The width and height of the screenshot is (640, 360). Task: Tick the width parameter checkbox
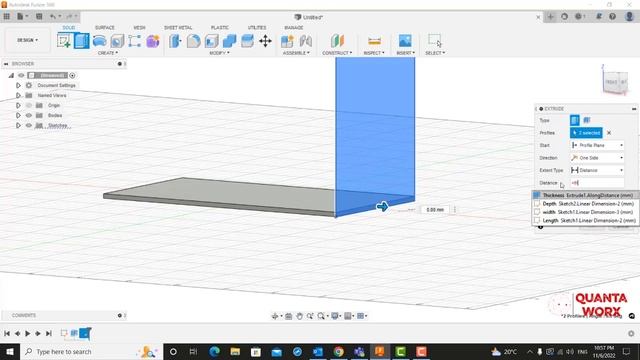click(537, 212)
